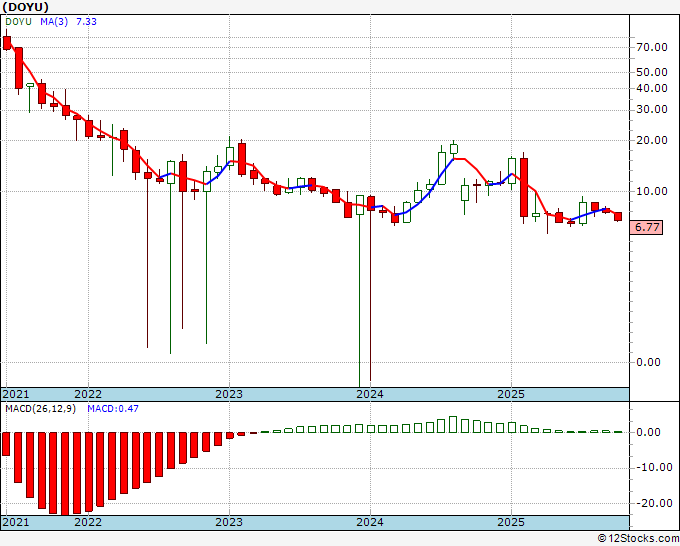Click 2025 on the price chart time axis
Viewport: 680px width, 546px height.
[x=511, y=394]
